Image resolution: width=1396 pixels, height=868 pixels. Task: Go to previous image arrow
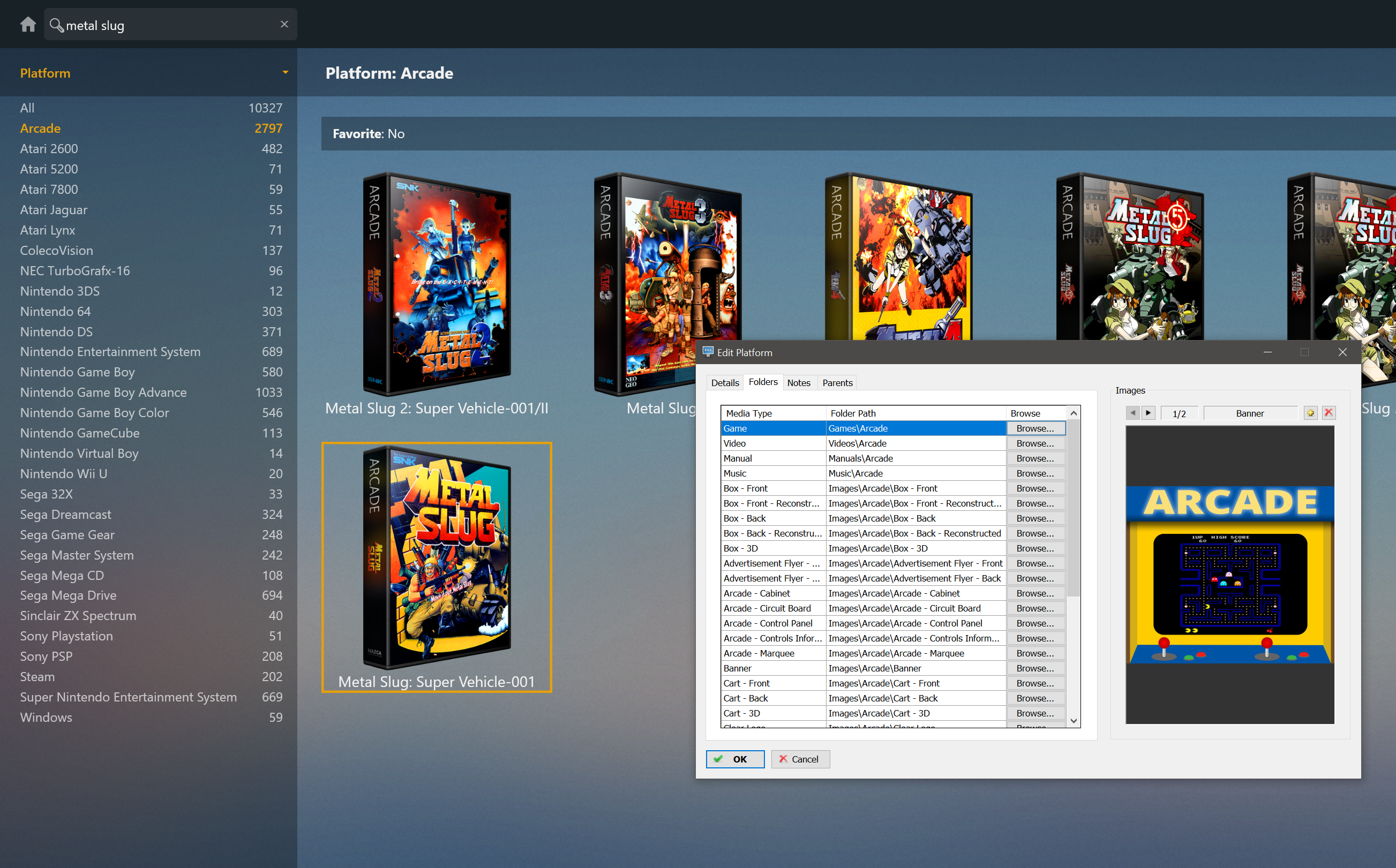tap(1132, 413)
